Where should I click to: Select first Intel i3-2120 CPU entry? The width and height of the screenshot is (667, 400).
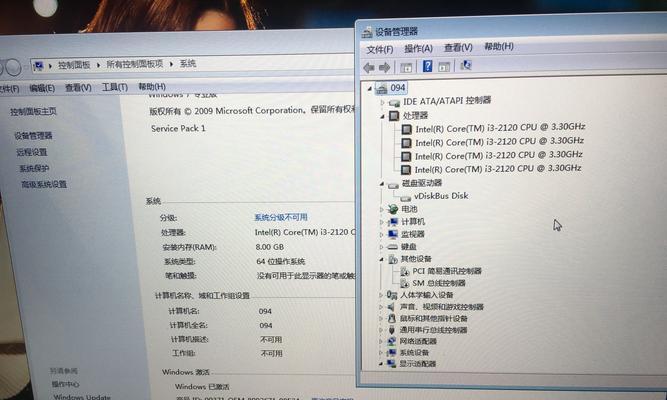[x=500, y=127]
